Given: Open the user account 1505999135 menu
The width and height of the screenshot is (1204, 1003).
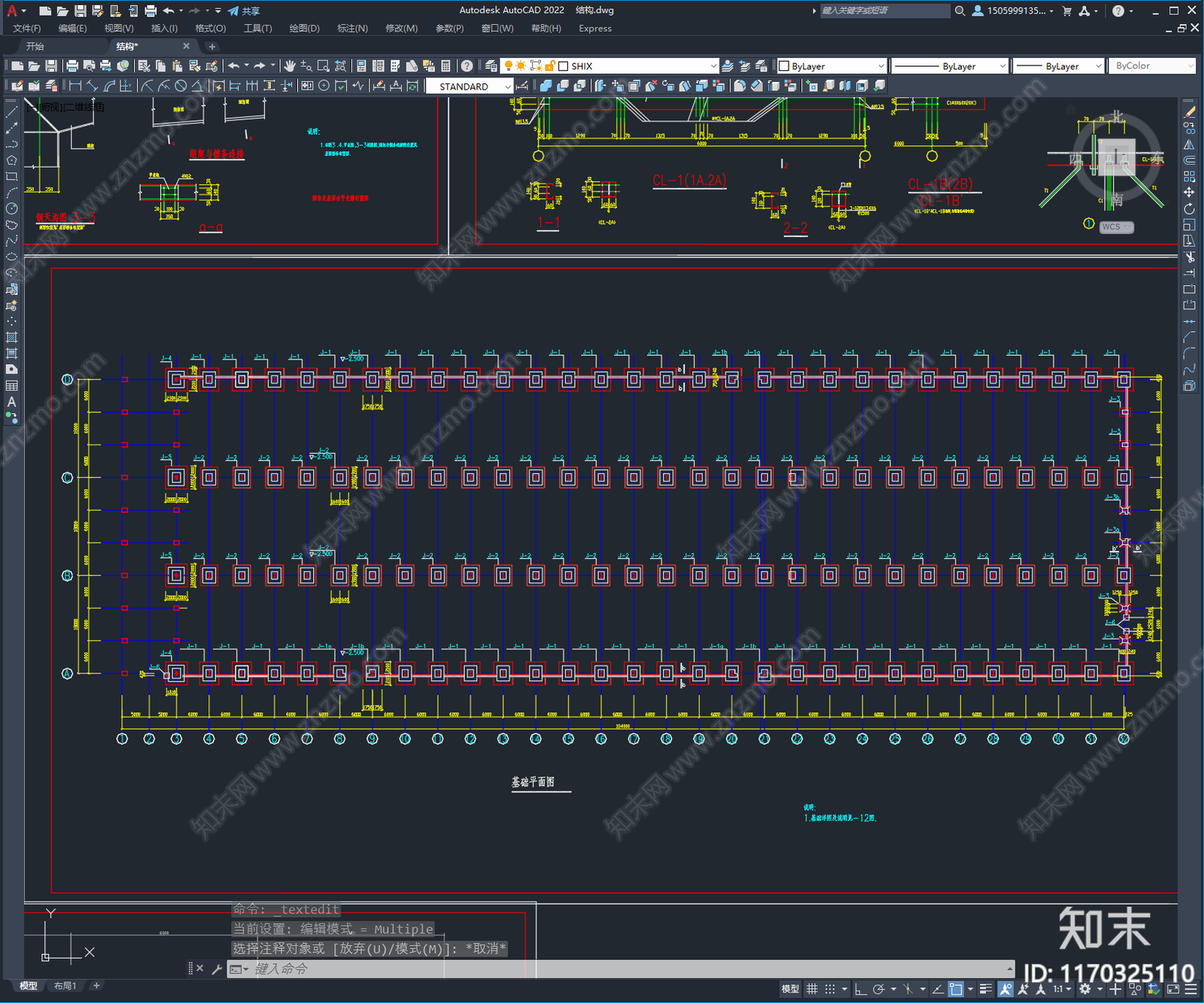Looking at the screenshot, I should point(1014,11).
